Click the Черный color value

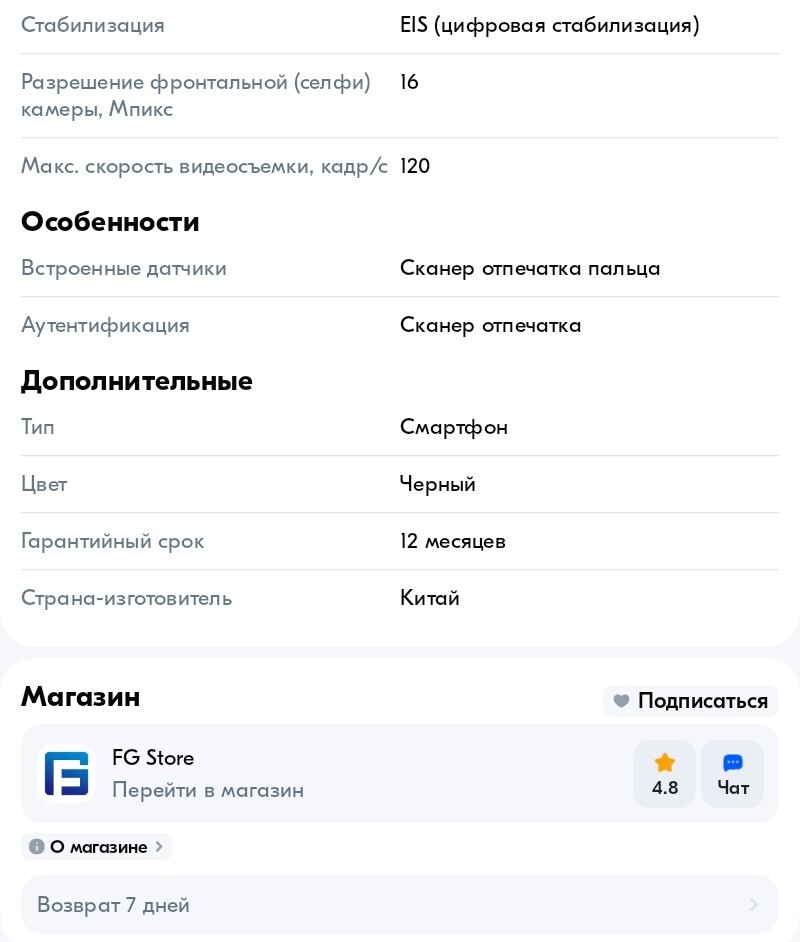click(437, 484)
